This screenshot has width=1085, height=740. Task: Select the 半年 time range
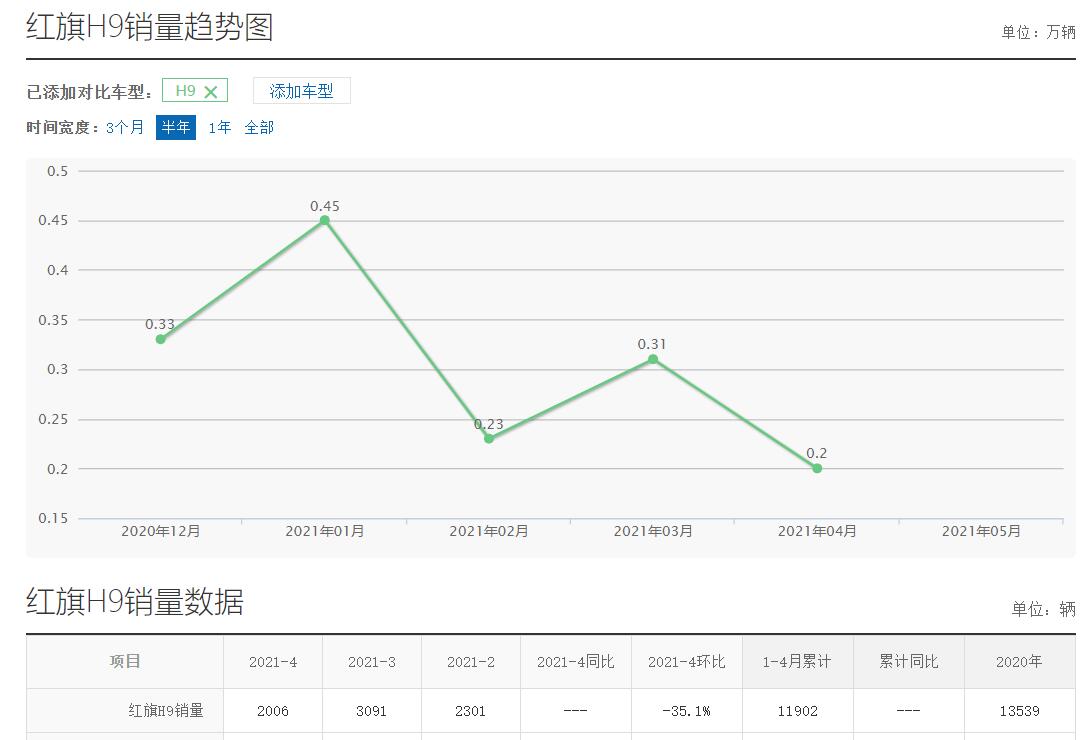[x=175, y=127]
